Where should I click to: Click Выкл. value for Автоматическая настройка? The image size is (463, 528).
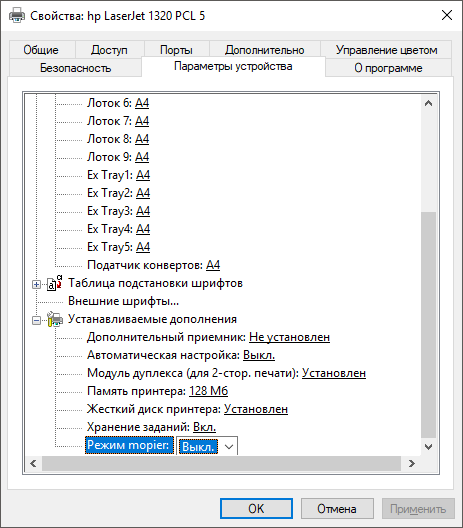click(259, 355)
